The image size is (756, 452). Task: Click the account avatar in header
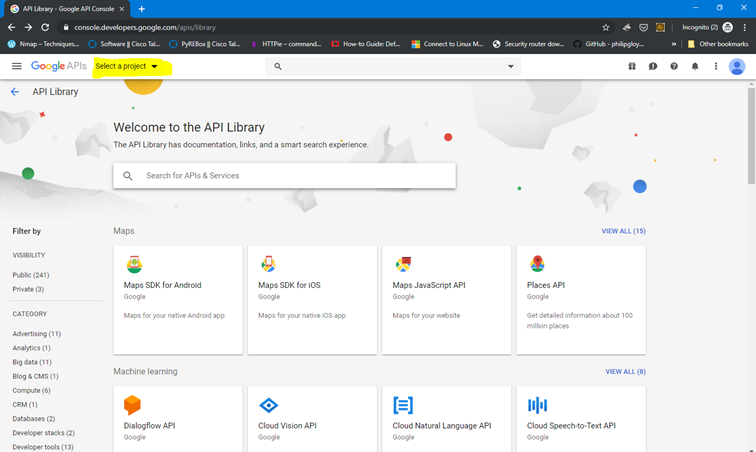click(737, 66)
